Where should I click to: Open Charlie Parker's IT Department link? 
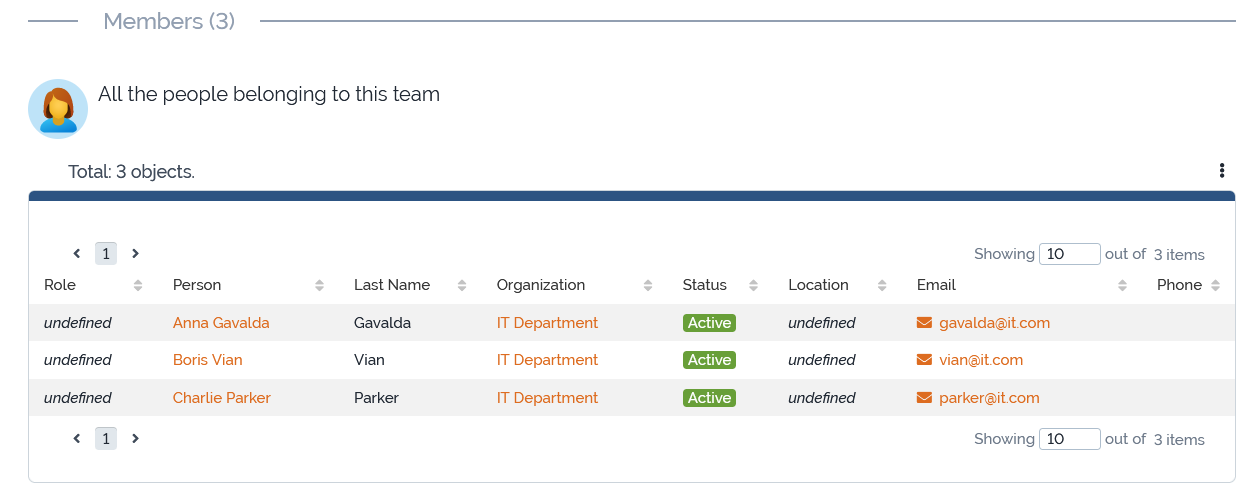[547, 398]
